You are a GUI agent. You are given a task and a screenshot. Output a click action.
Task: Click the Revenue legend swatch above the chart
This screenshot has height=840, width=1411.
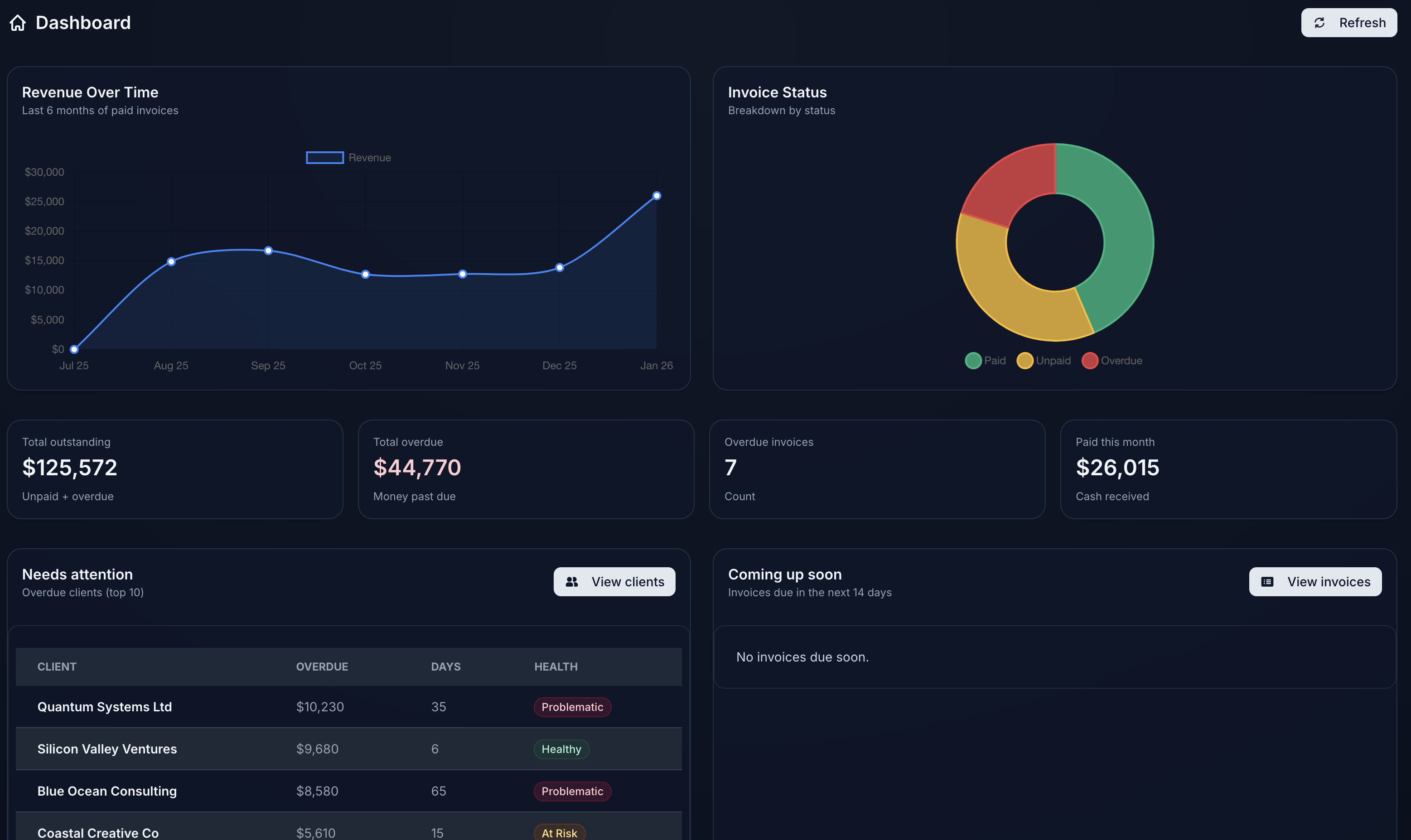(x=324, y=157)
